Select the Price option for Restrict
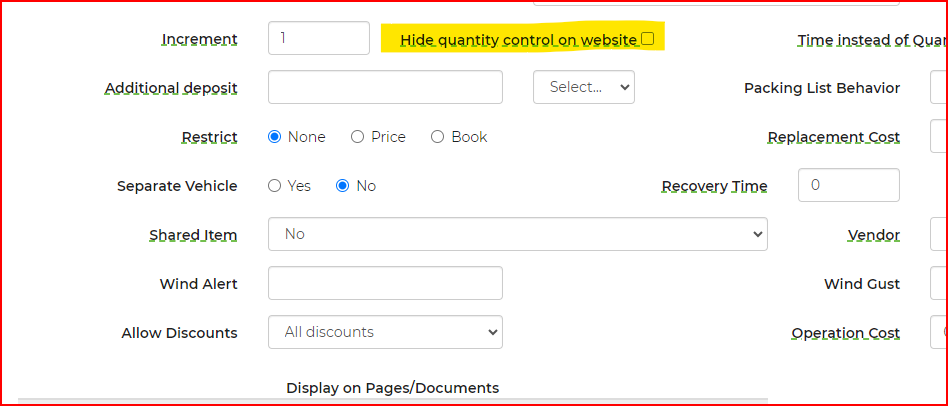 [358, 137]
